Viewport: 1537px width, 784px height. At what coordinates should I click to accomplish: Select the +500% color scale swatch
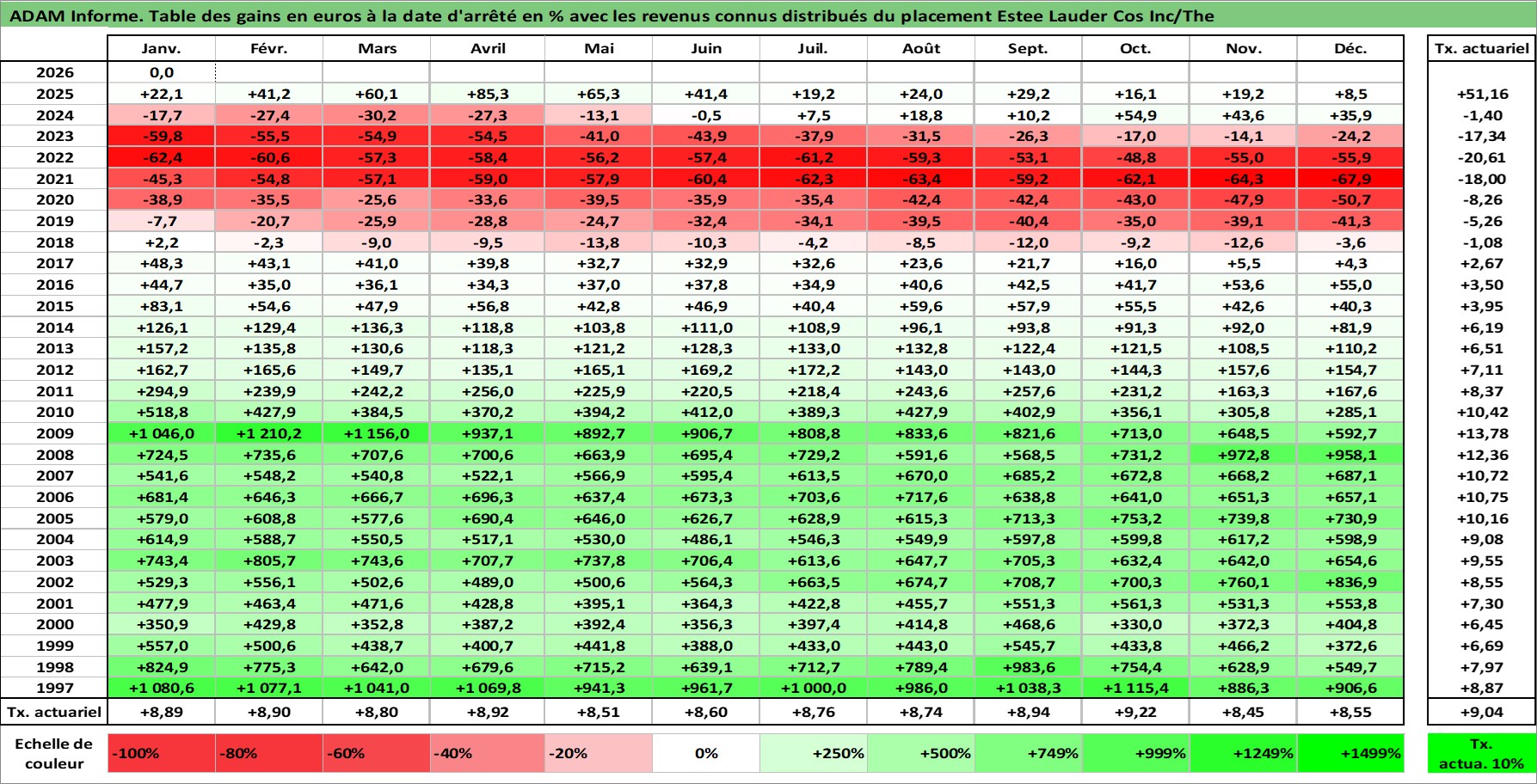[921, 753]
